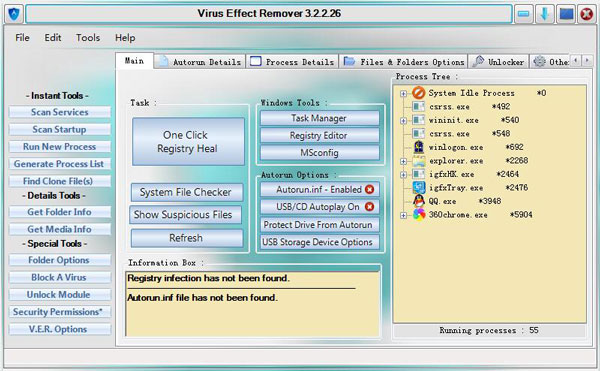Image resolution: width=600 pixels, height=371 pixels.
Task: Click the igfxHK.exe process icon
Action: pos(419,174)
